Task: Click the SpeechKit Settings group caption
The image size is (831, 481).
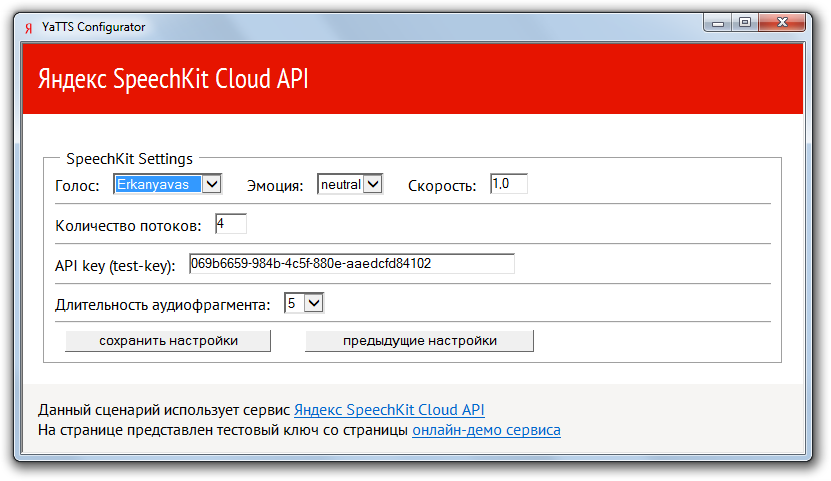Action: point(129,158)
